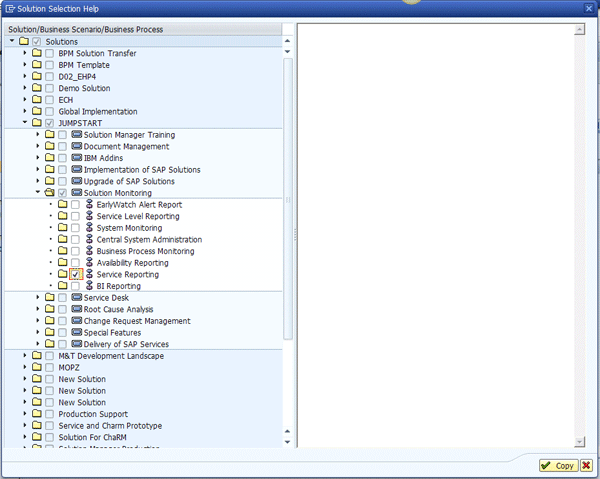Click the tree vertical scrollbar thumb

tap(288, 199)
